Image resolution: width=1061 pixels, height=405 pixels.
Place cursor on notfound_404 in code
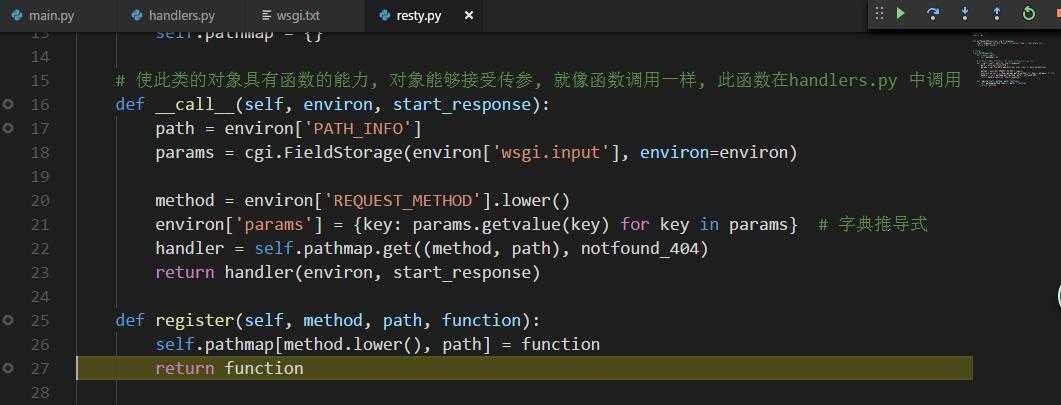(639, 248)
